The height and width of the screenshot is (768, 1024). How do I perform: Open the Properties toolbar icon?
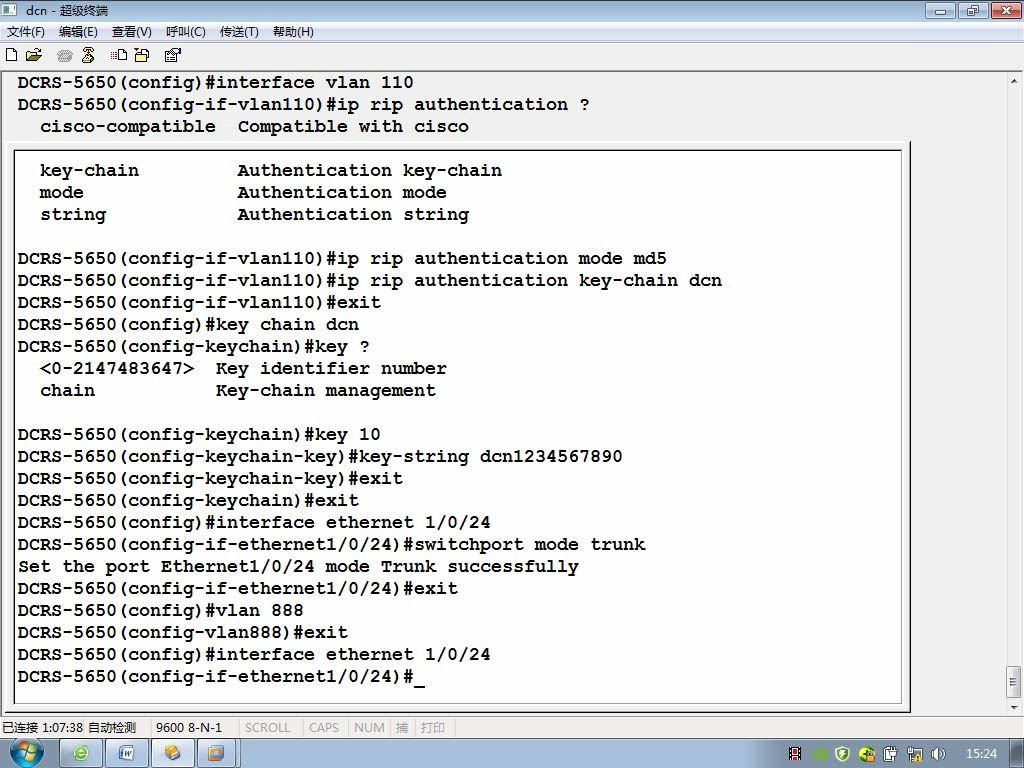(172, 55)
